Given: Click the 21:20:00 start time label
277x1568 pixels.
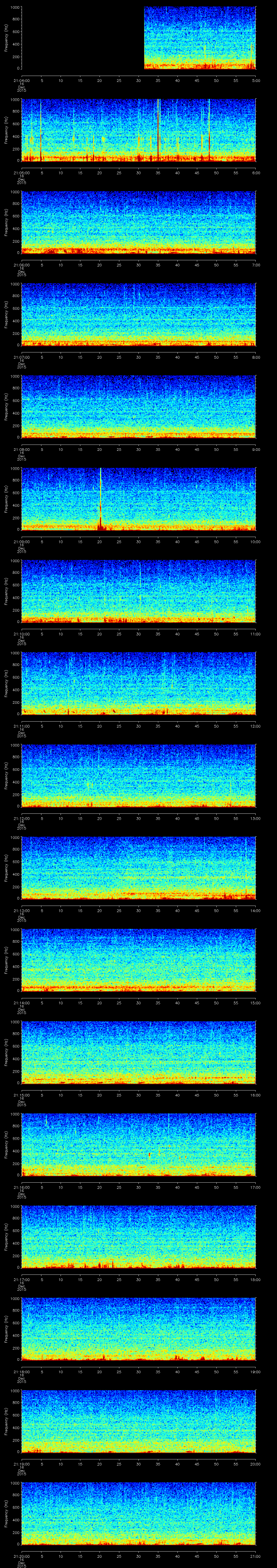Looking at the screenshot, I should 21,1556.
